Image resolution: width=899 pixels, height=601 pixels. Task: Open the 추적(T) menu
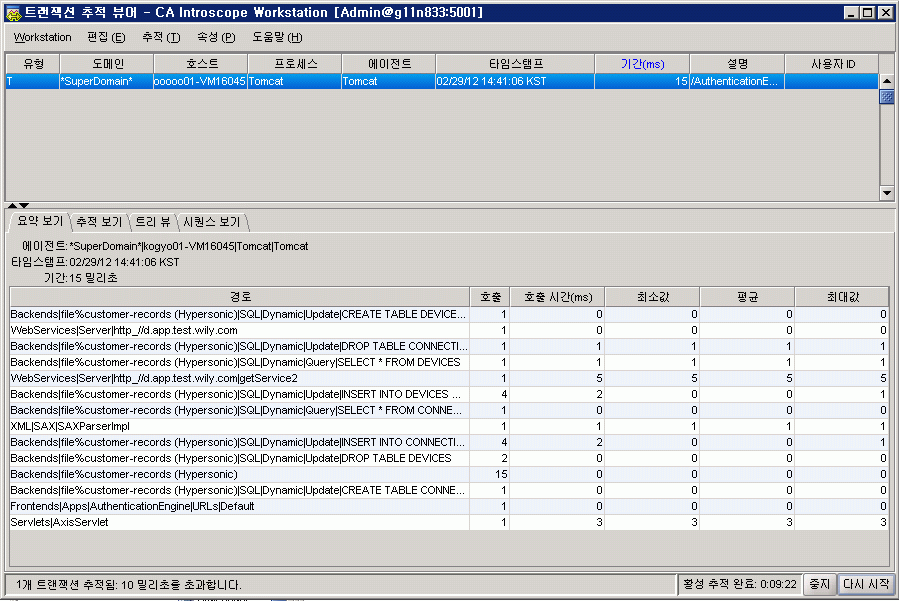pos(161,37)
